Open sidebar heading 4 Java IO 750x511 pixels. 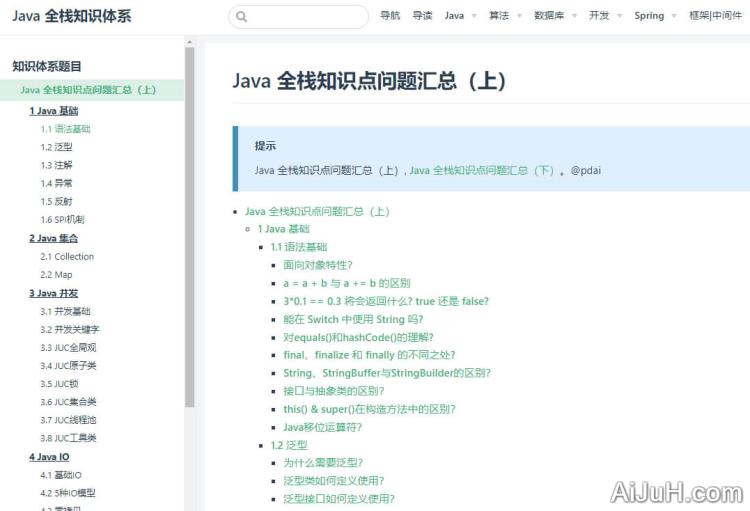[49, 457]
